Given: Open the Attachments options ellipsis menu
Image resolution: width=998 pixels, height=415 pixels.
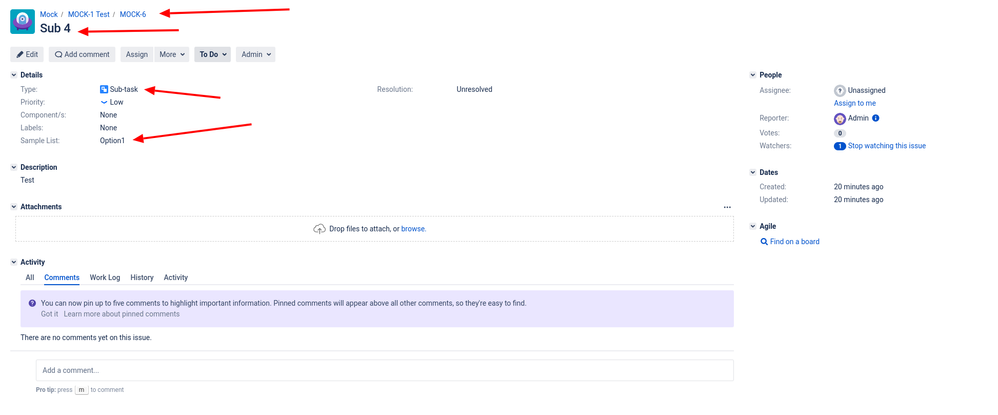Looking at the screenshot, I should click(x=727, y=207).
